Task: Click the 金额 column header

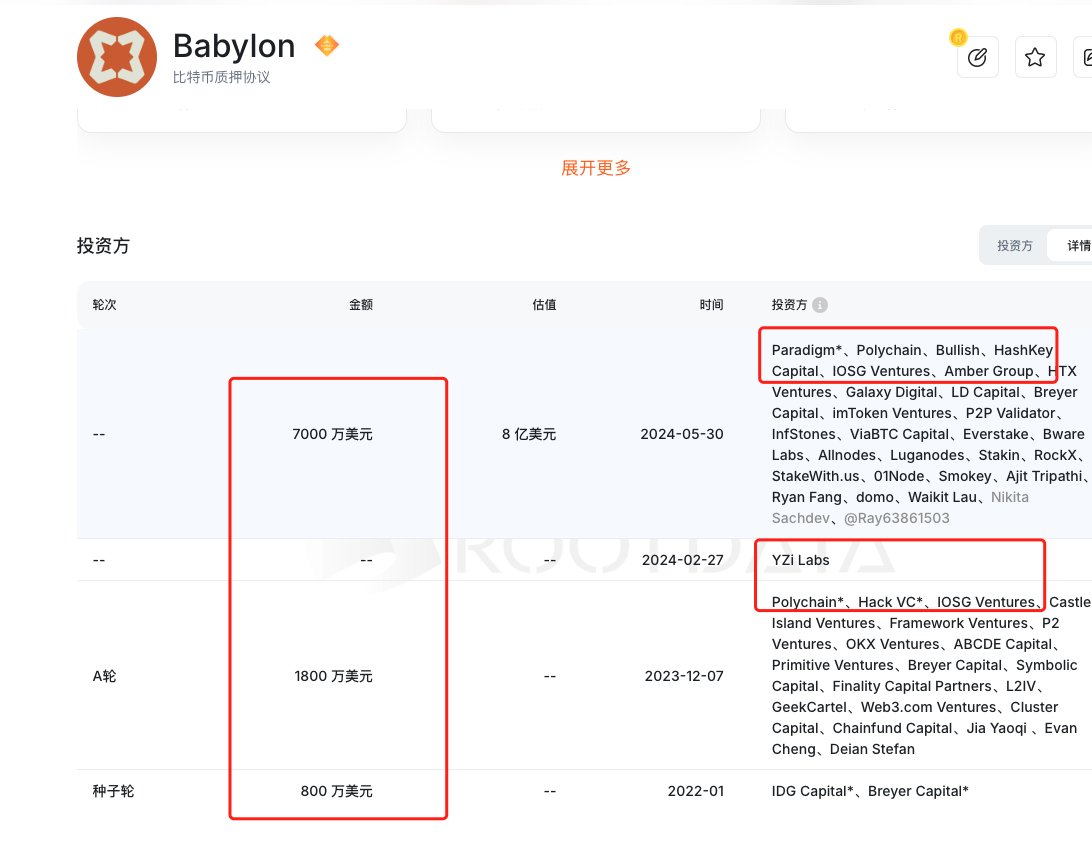Action: [361, 304]
